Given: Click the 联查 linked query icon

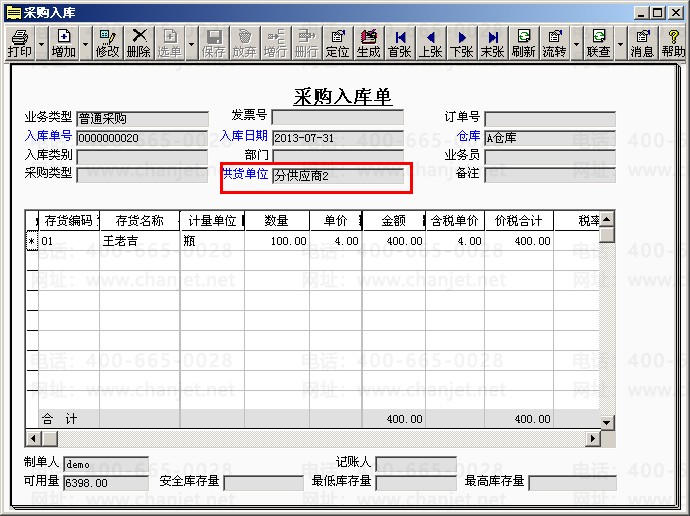Looking at the screenshot, I should point(598,43).
